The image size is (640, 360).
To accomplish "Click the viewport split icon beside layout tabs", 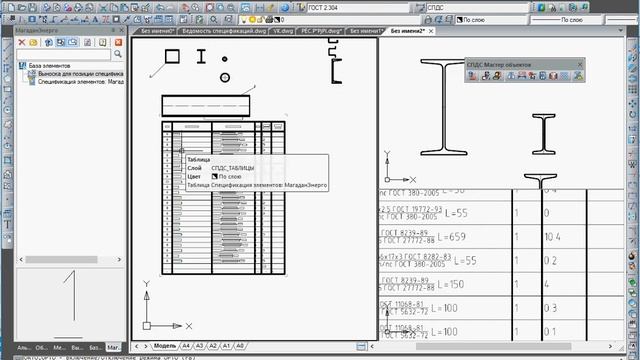I will (361, 346).
